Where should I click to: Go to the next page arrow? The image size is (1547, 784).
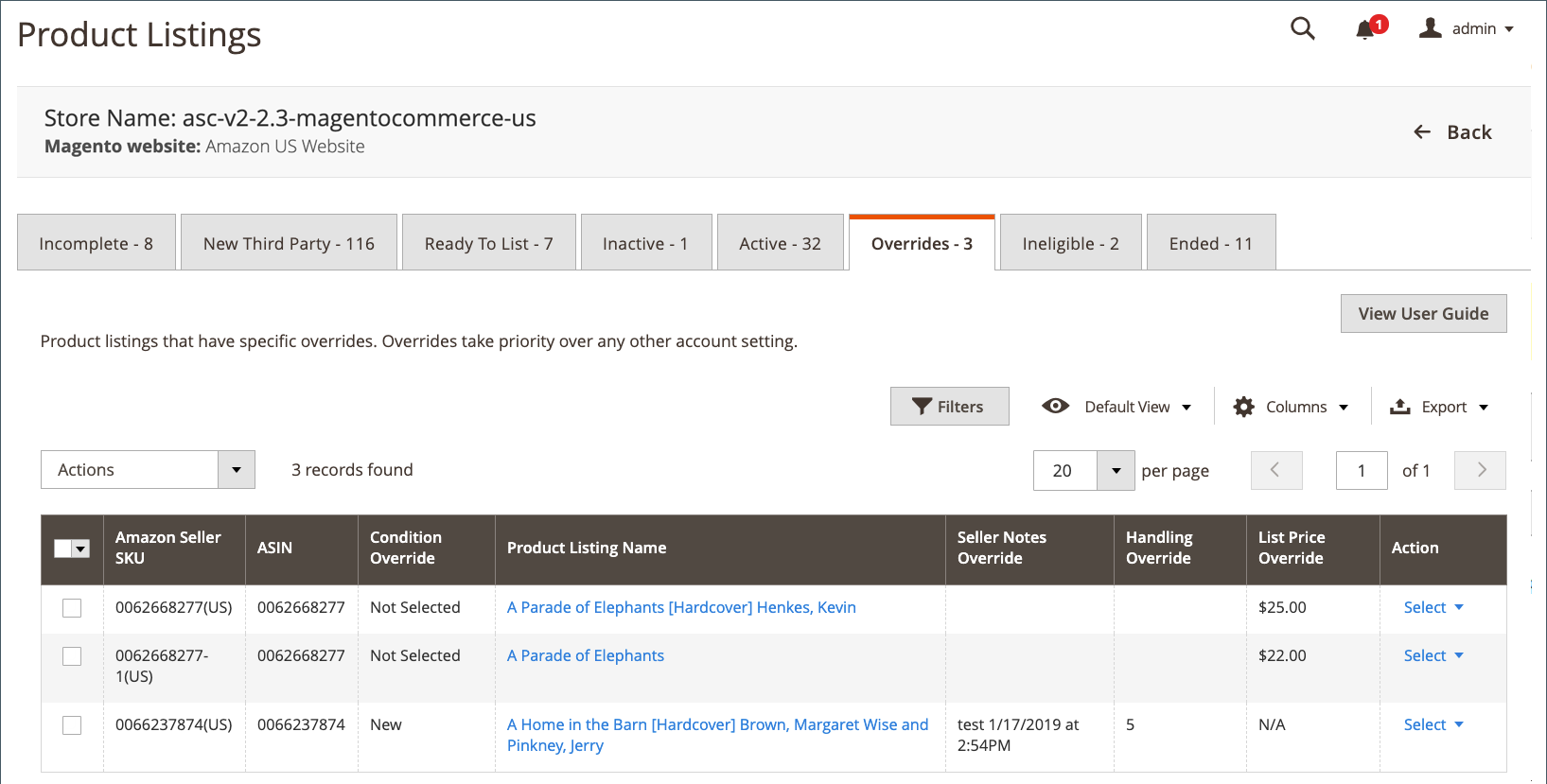point(1480,470)
